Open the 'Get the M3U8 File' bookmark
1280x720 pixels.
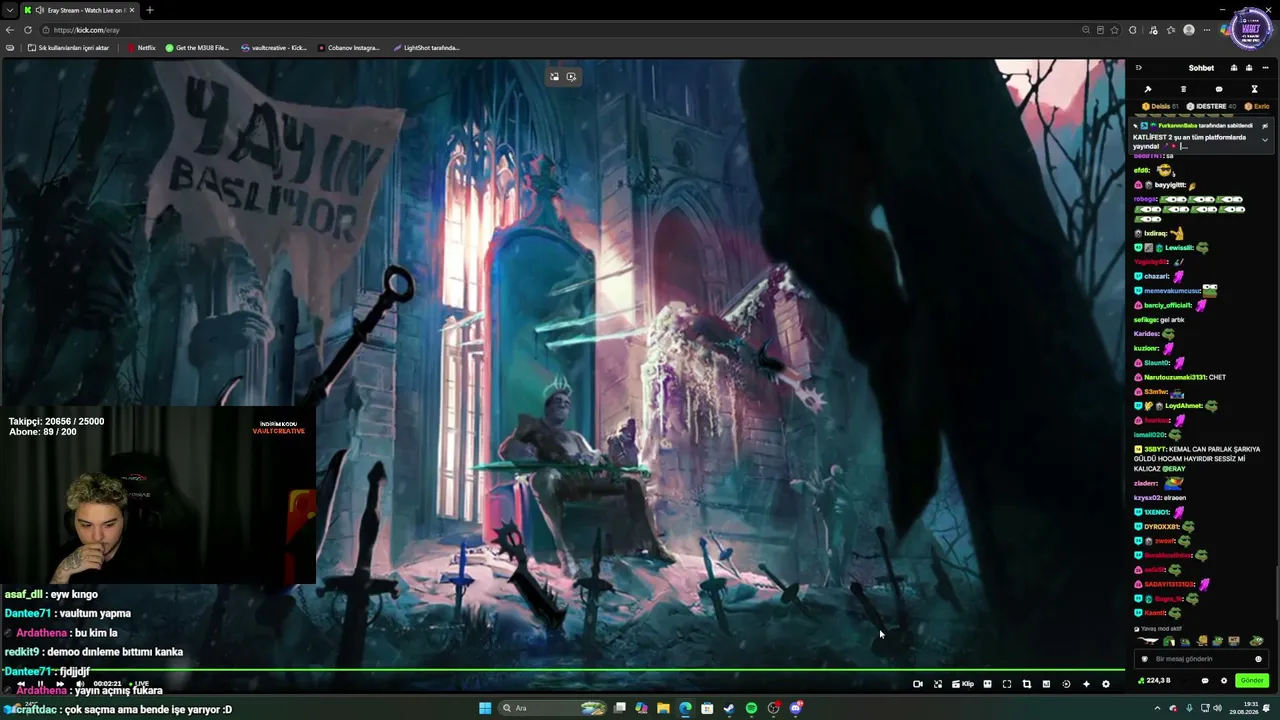pos(197,48)
